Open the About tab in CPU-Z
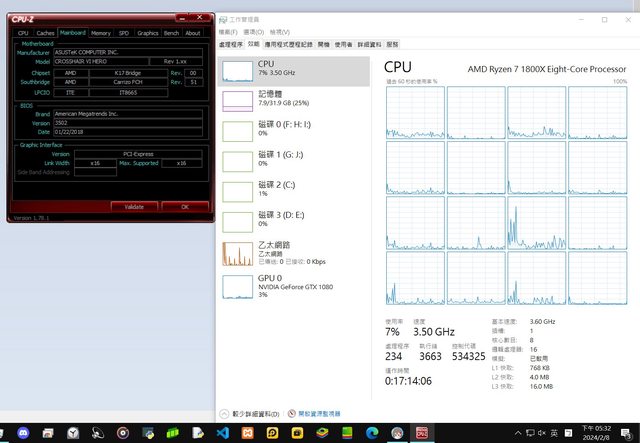This screenshot has height=443, width=640. coord(193,33)
